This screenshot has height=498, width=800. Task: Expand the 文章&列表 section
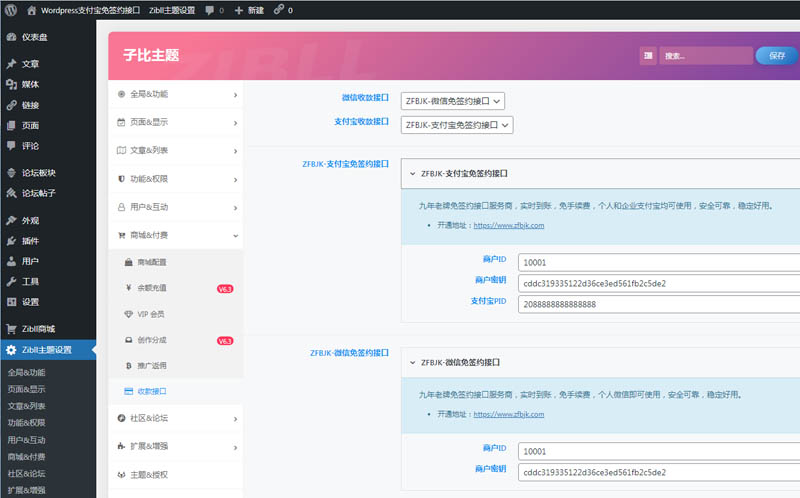coord(176,151)
